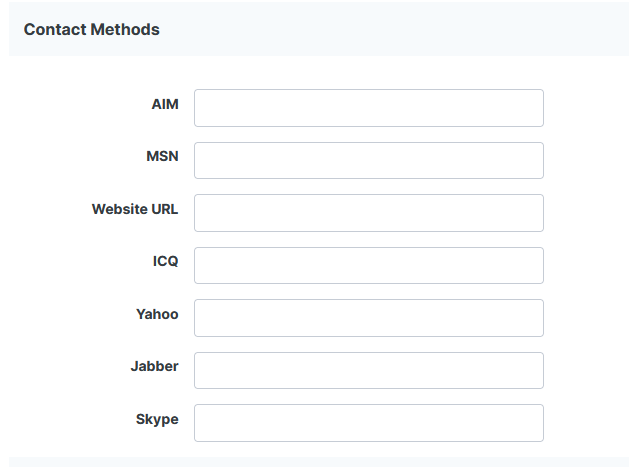629x467 pixels.
Task: Focus the MSN text box
Action: [x=368, y=160]
